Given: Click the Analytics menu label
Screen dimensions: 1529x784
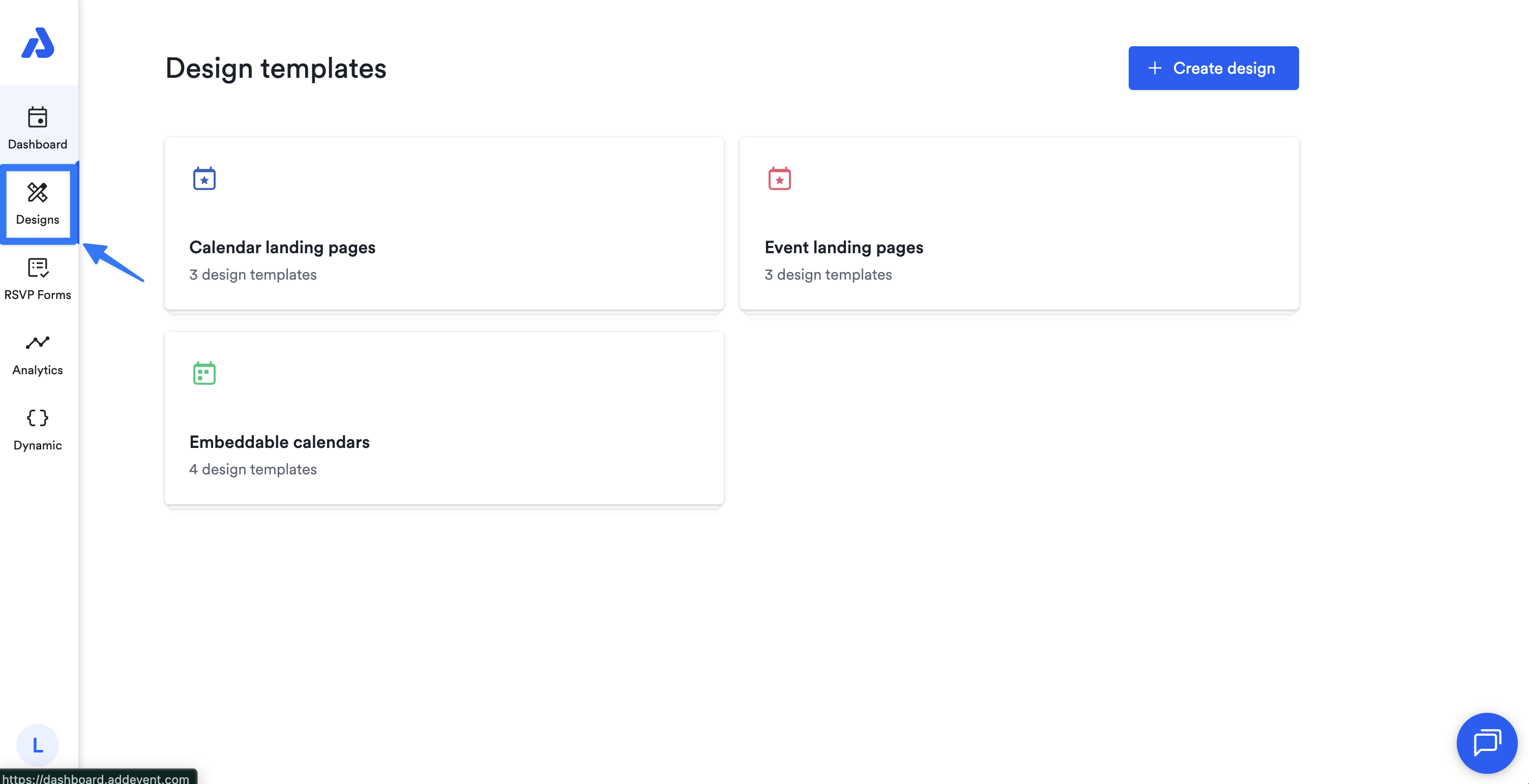Looking at the screenshot, I should tap(38, 370).
